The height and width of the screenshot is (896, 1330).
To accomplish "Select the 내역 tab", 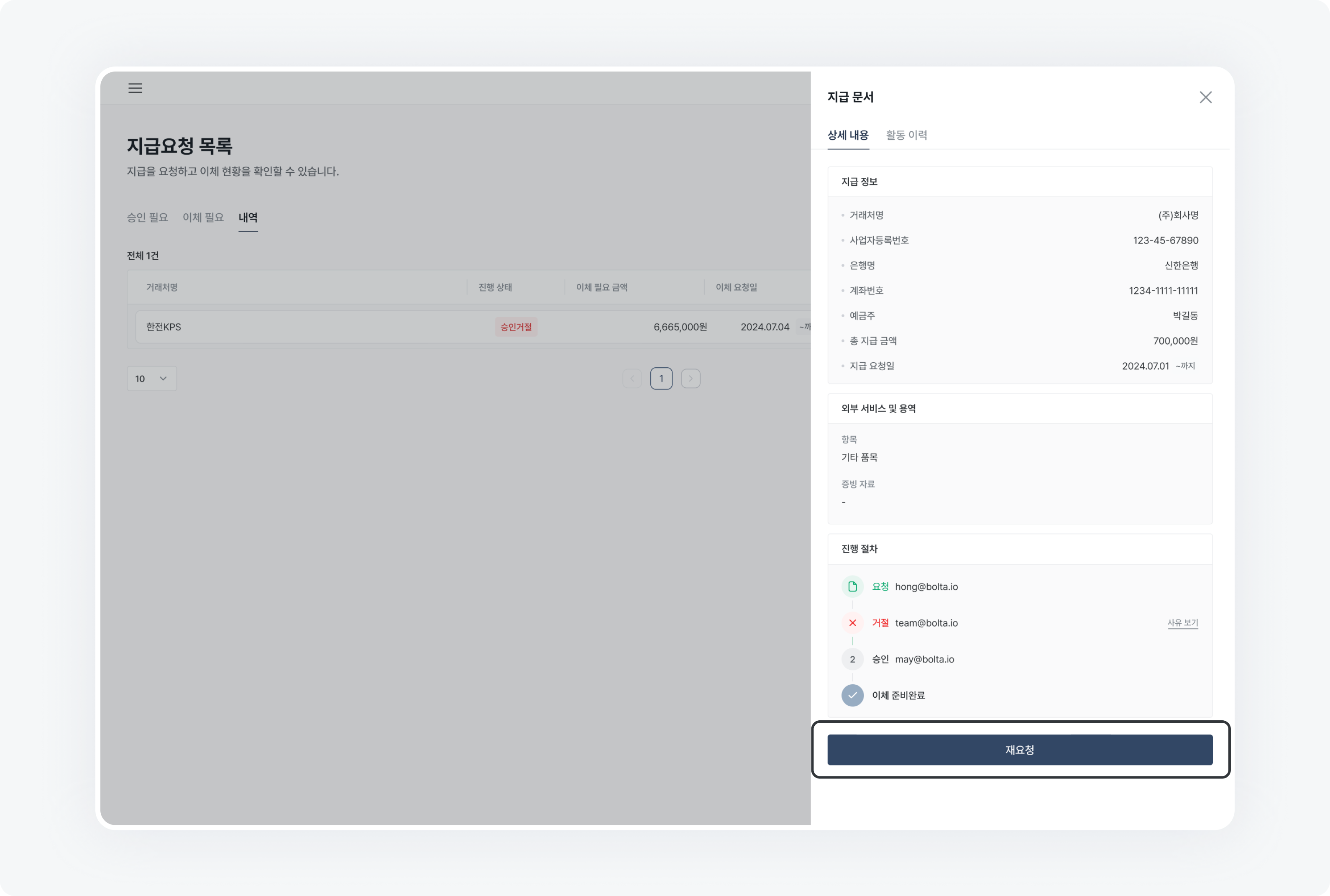I will pos(248,217).
